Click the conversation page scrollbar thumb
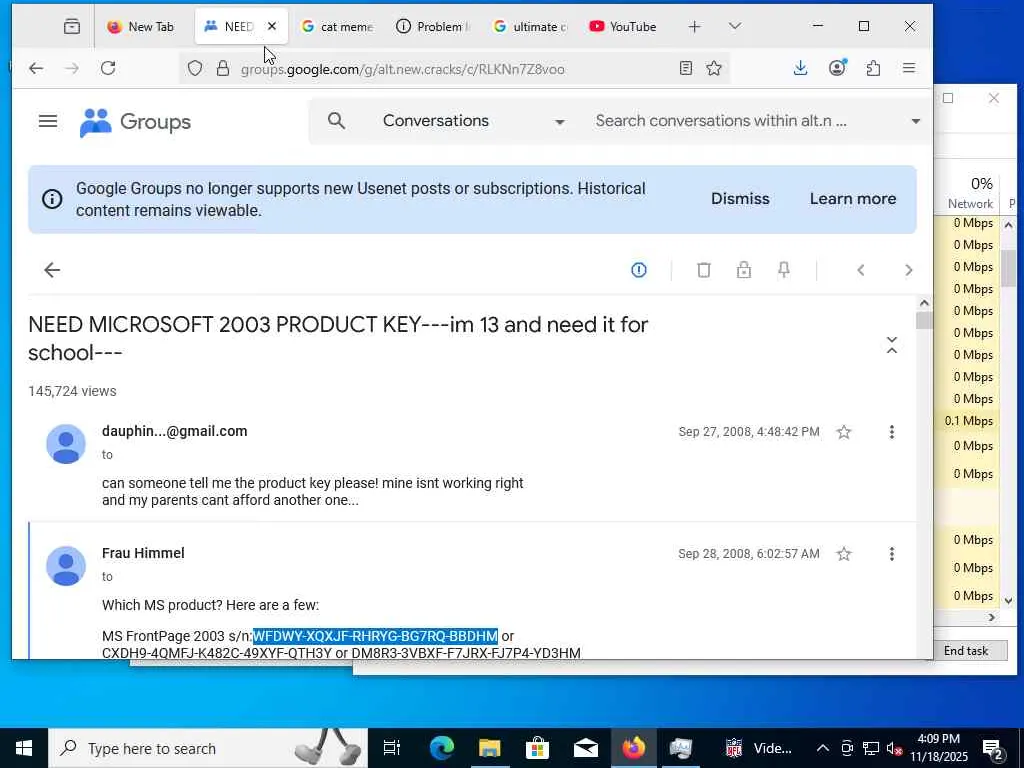 pyautogui.click(x=923, y=321)
